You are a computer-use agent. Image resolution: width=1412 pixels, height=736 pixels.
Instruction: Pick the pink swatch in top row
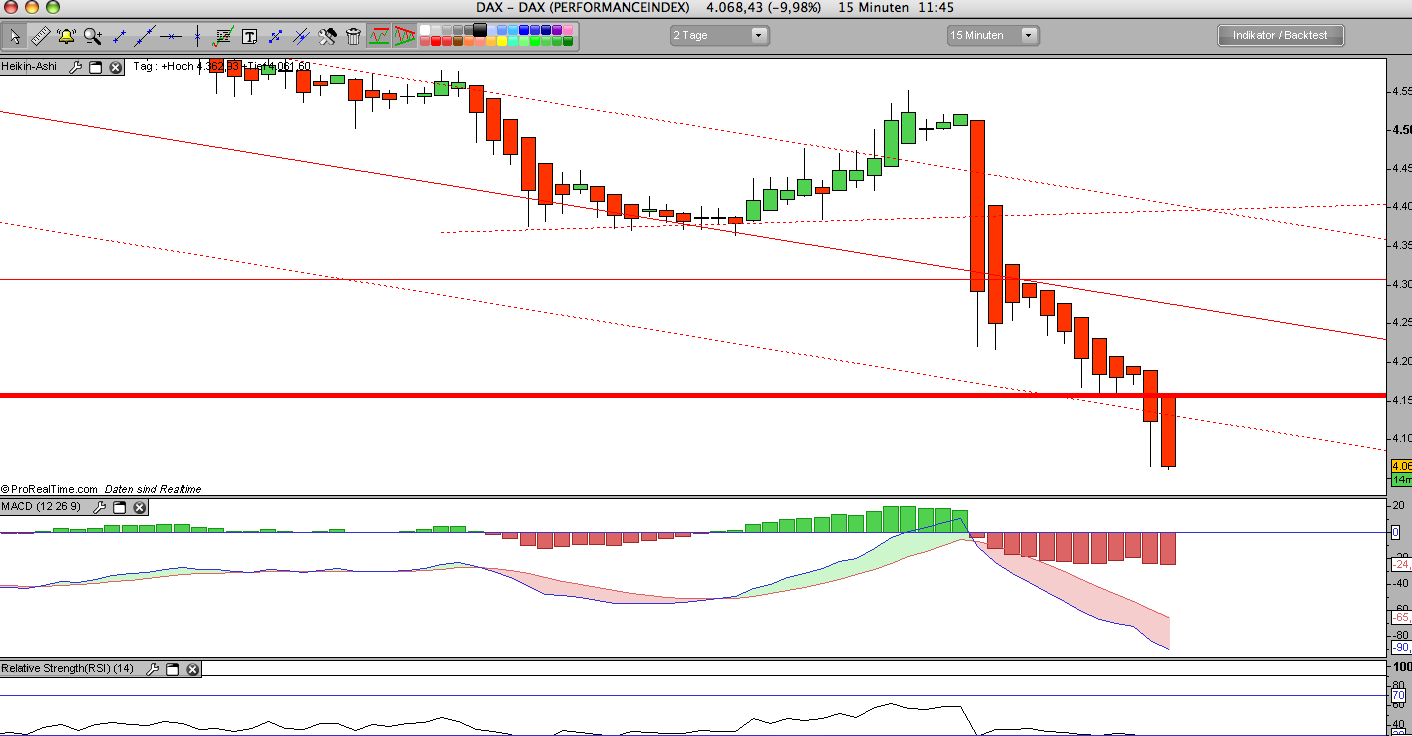[x=567, y=29]
